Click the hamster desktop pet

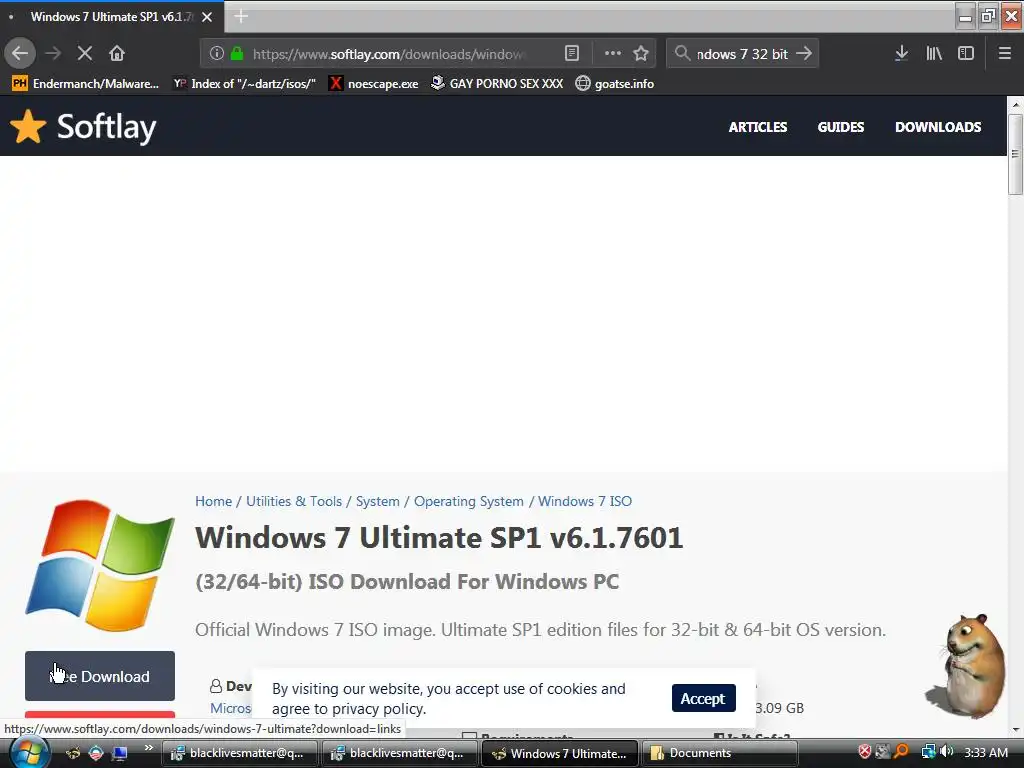[x=967, y=665]
